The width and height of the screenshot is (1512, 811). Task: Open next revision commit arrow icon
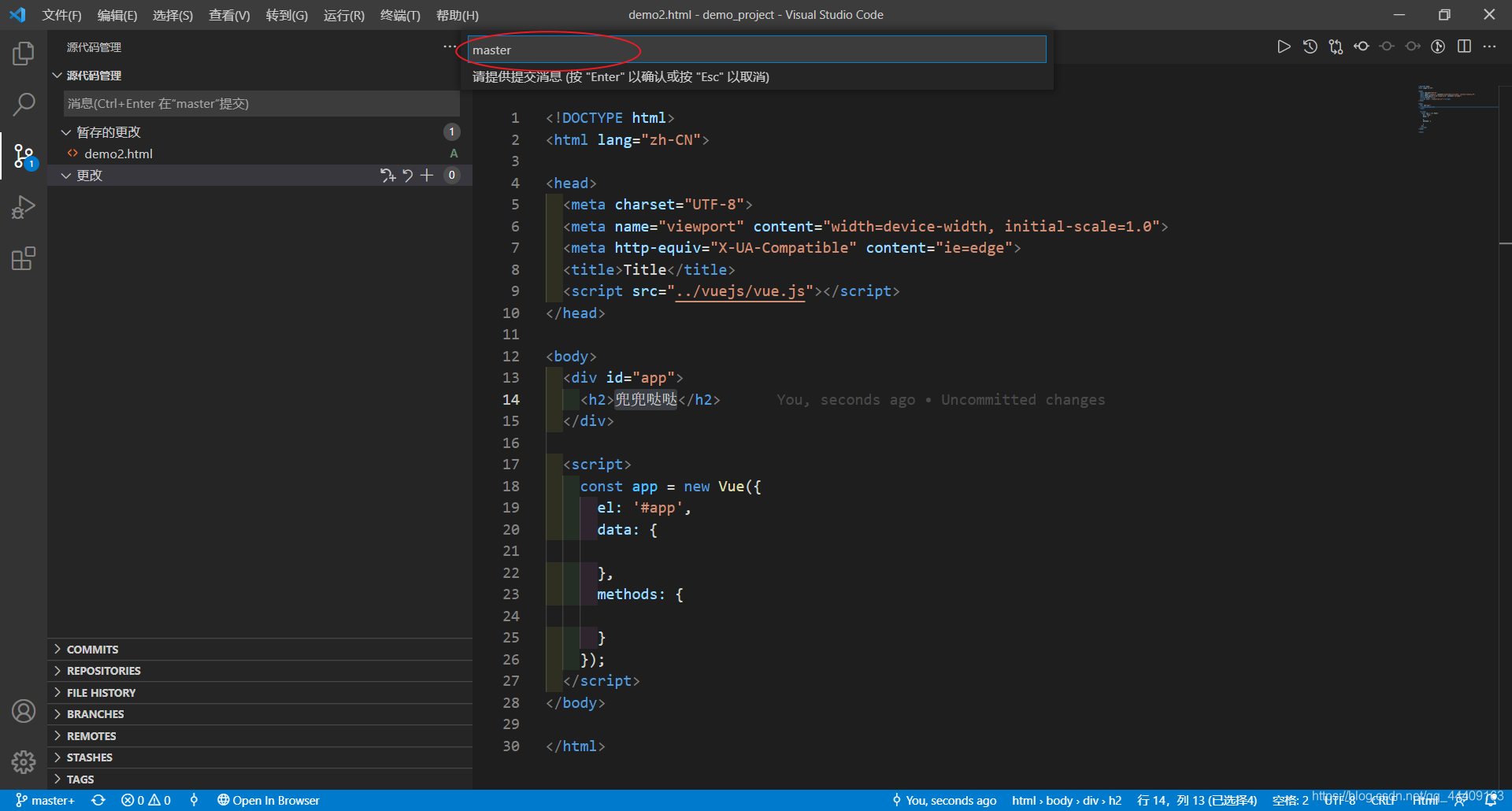click(x=1413, y=46)
